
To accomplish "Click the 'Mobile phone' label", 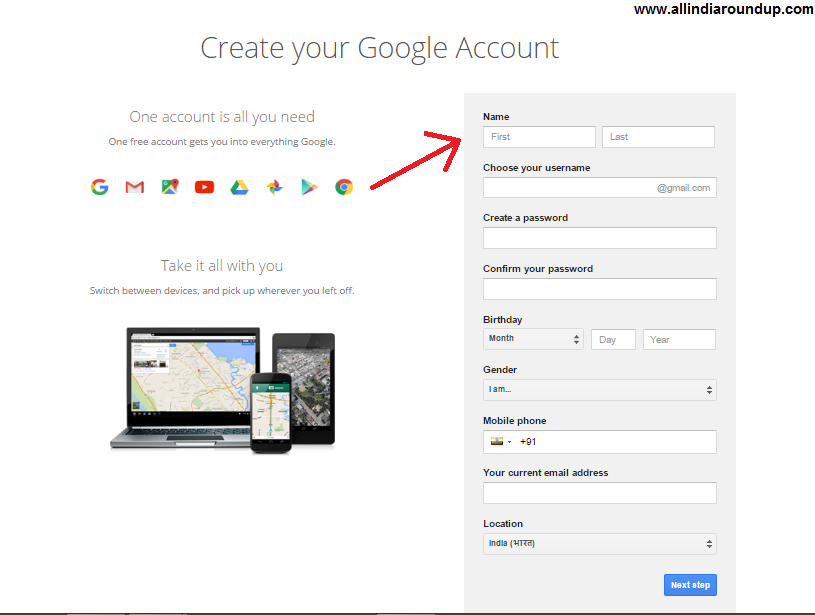I will click(x=515, y=421).
